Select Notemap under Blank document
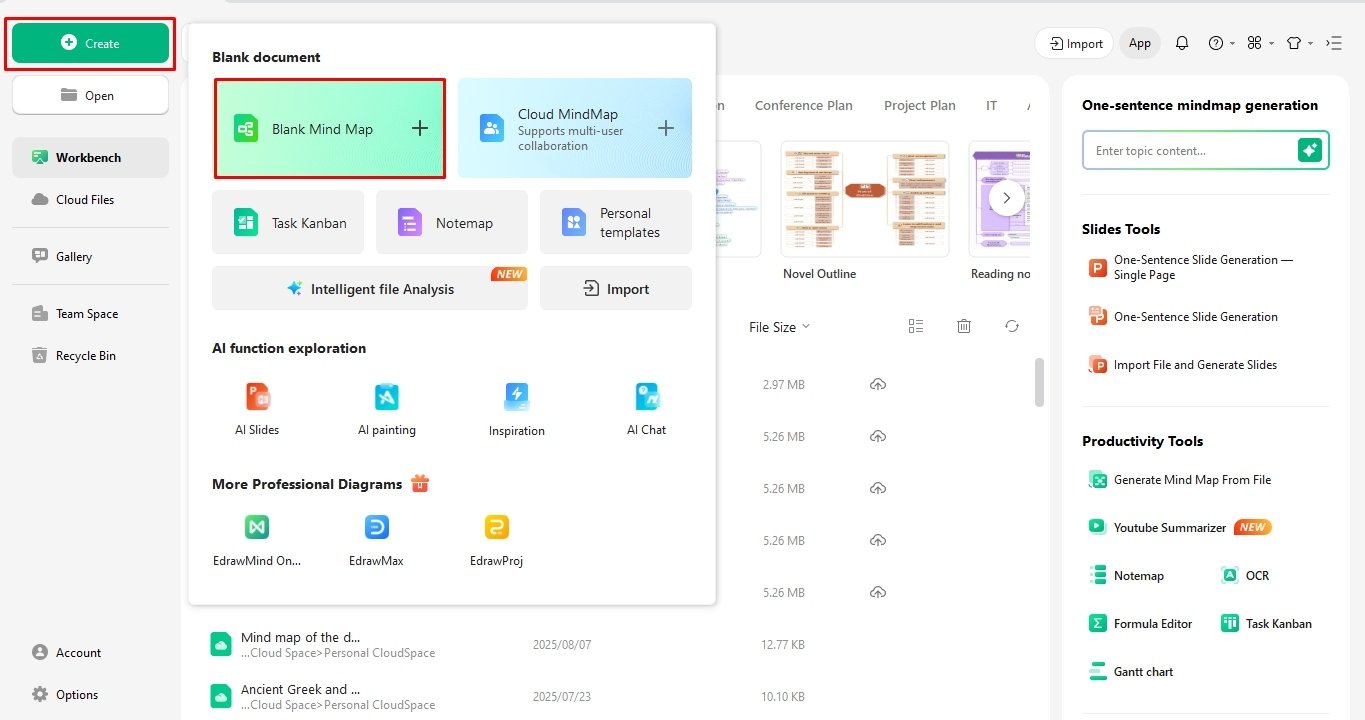This screenshot has height=720, width=1365. (x=452, y=222)
